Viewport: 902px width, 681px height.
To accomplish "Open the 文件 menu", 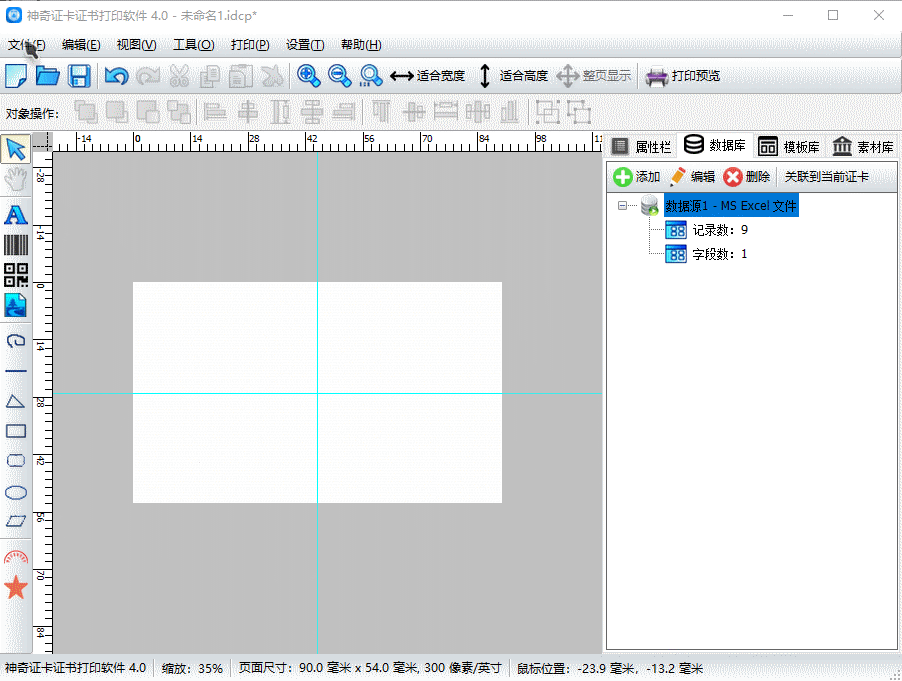I will (x=26, y=45).
